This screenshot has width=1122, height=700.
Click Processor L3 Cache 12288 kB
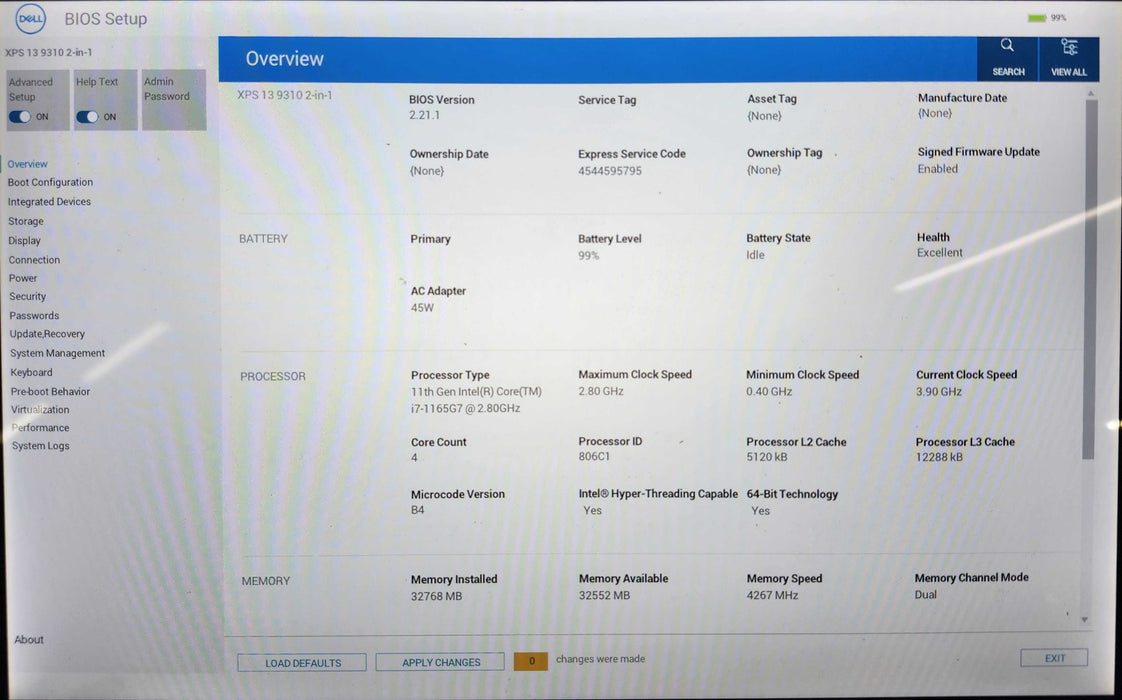(939, 457)
